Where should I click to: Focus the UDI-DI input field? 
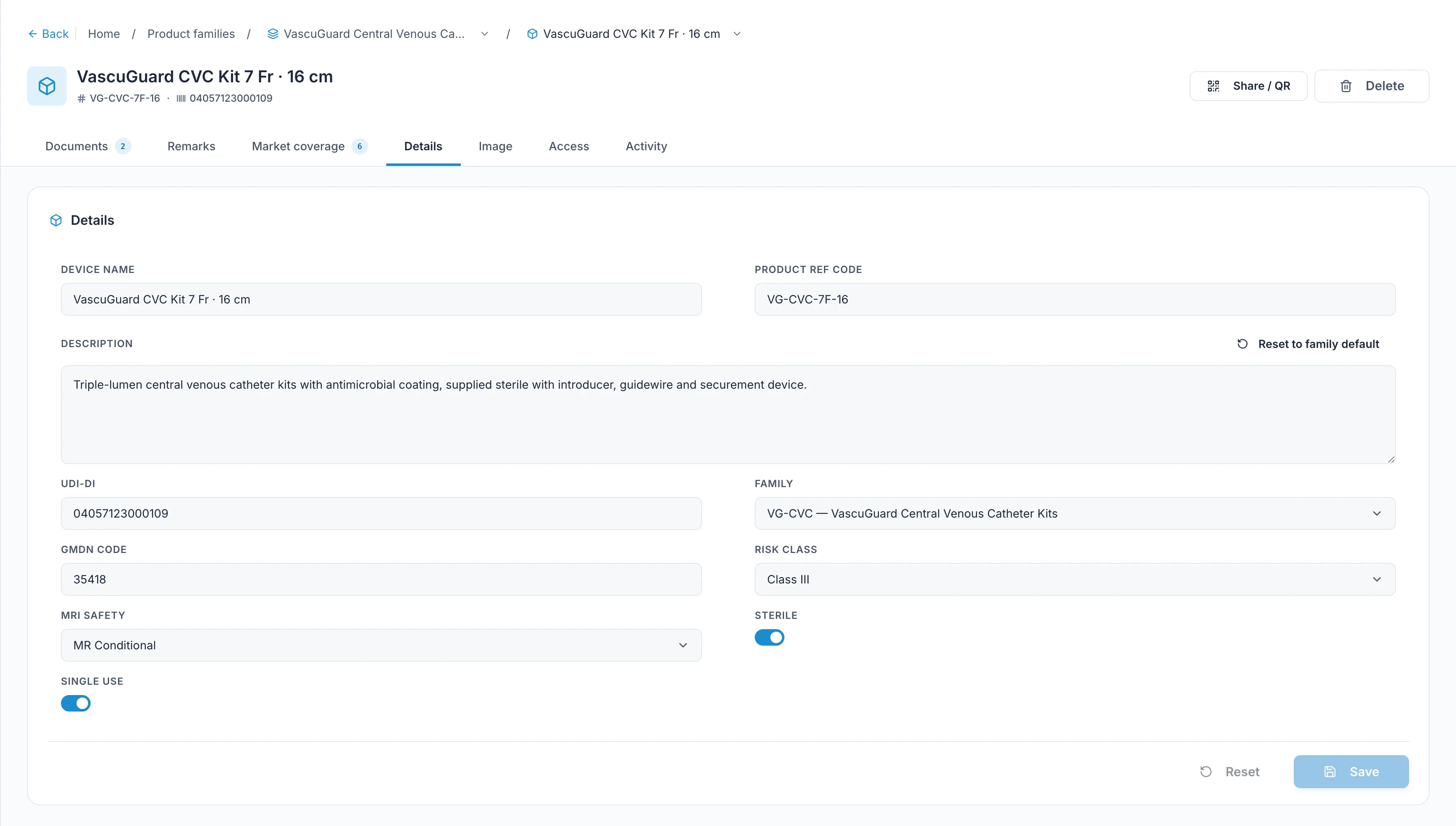(x=381, y=513)
